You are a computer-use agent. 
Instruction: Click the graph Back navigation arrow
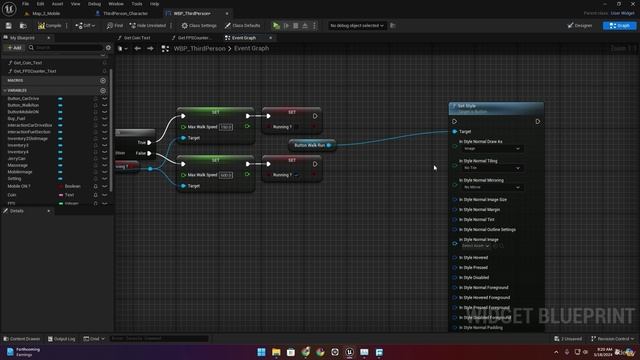coord(138,49)
